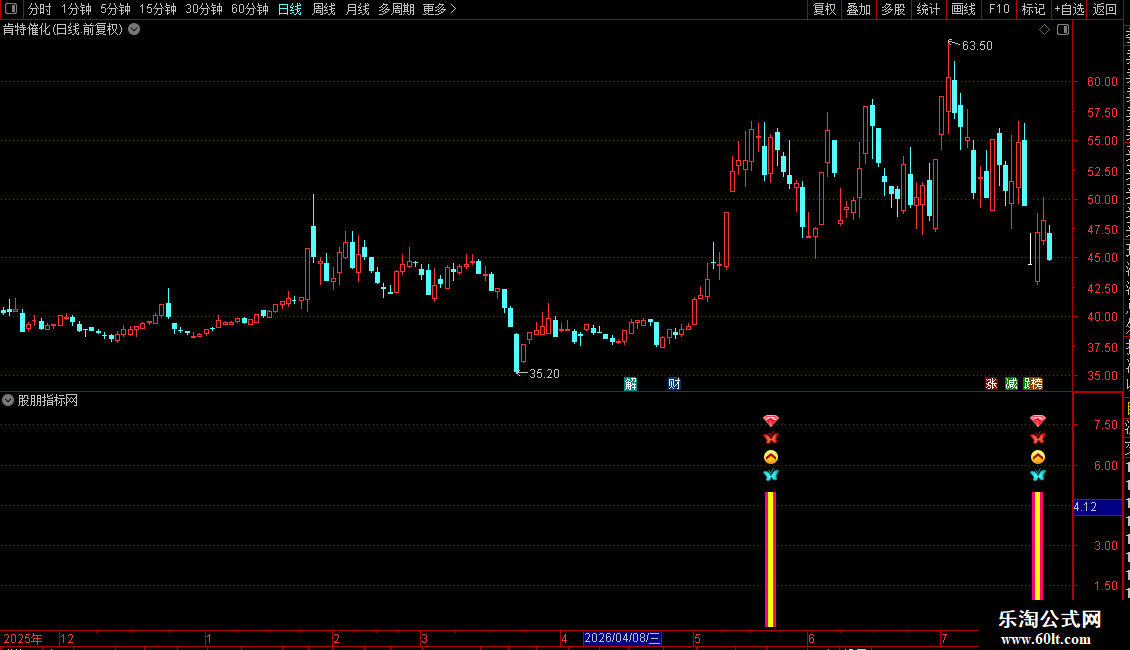Click the 35.20 low price label

pos(544,373)
